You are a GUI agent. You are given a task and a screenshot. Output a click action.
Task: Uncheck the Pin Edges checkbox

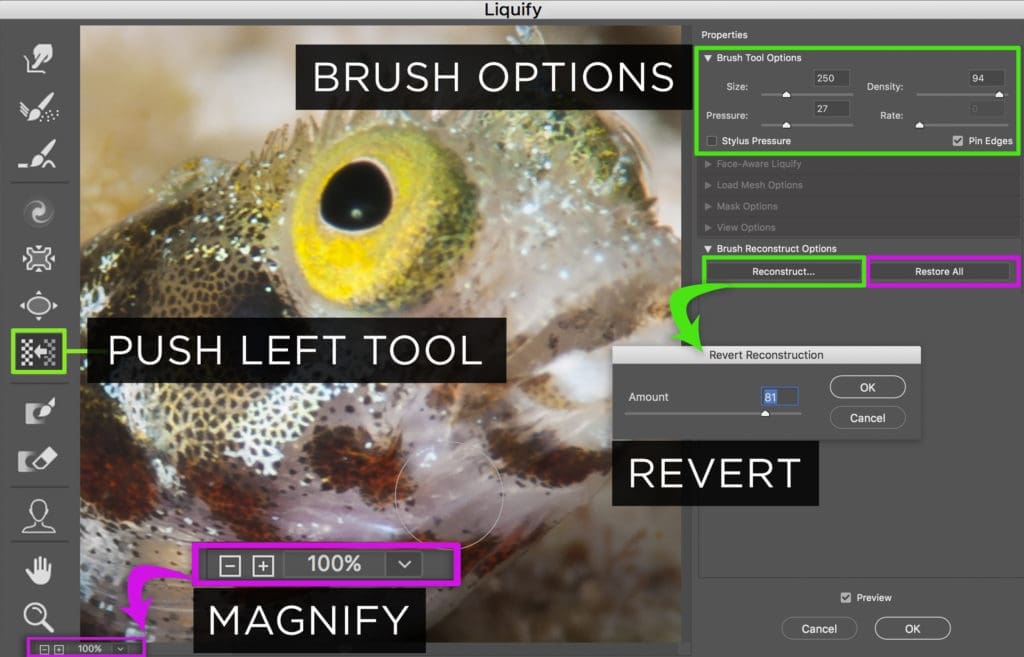click(x=957, y=141)
